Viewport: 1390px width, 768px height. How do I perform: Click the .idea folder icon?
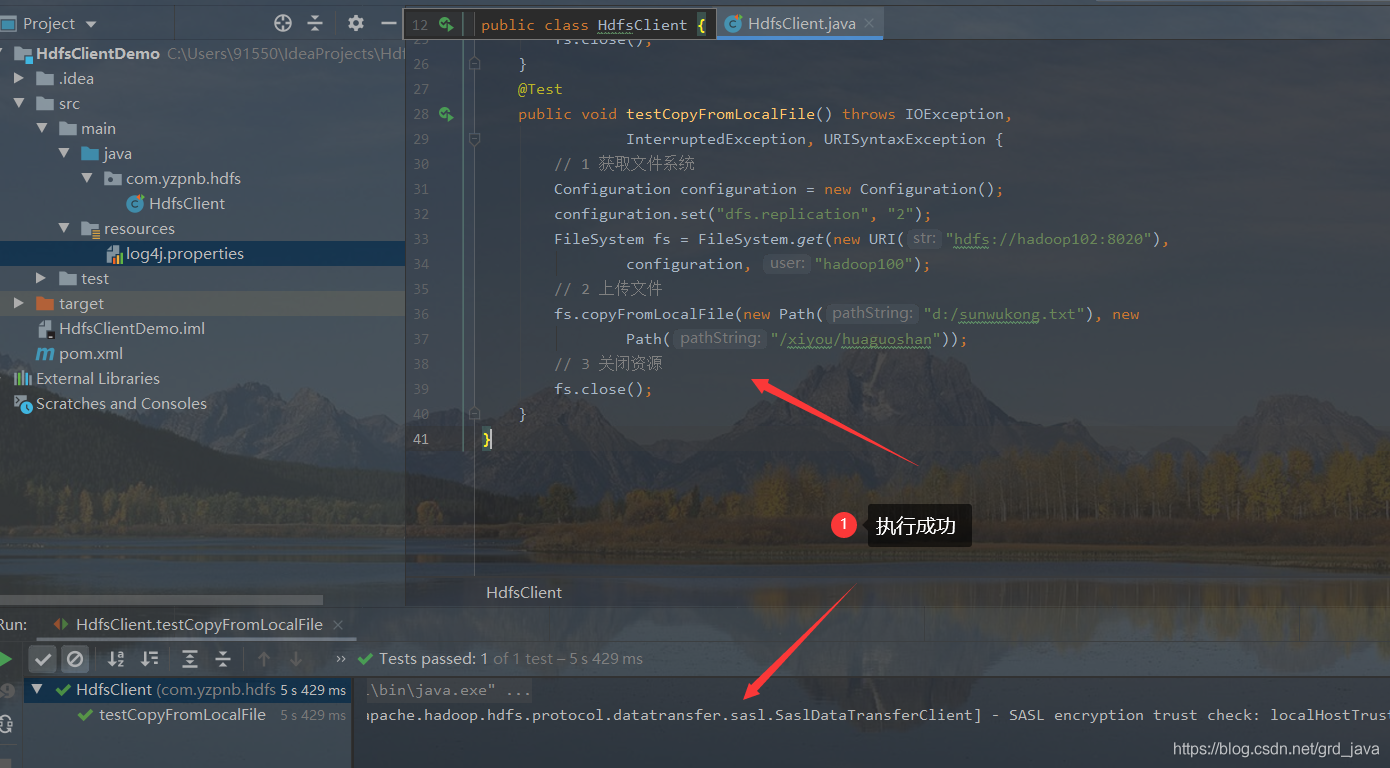tap(45, 78)
